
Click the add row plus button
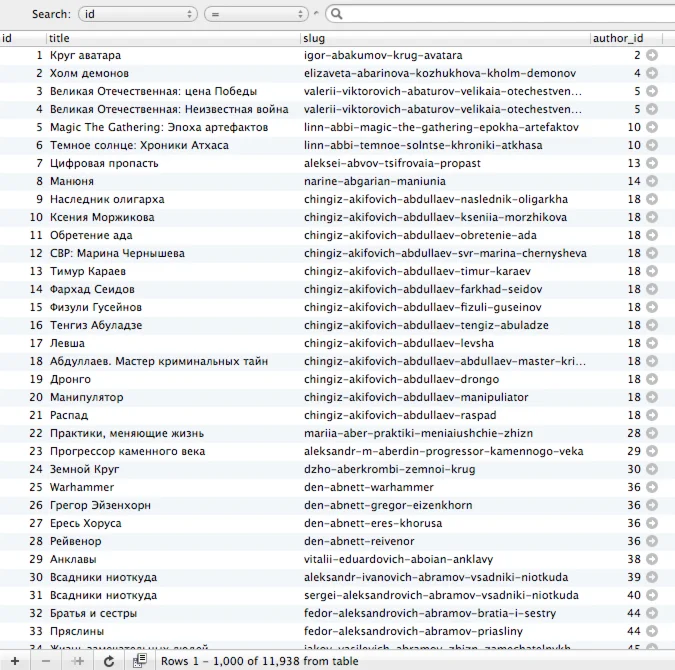pos(14,661)
